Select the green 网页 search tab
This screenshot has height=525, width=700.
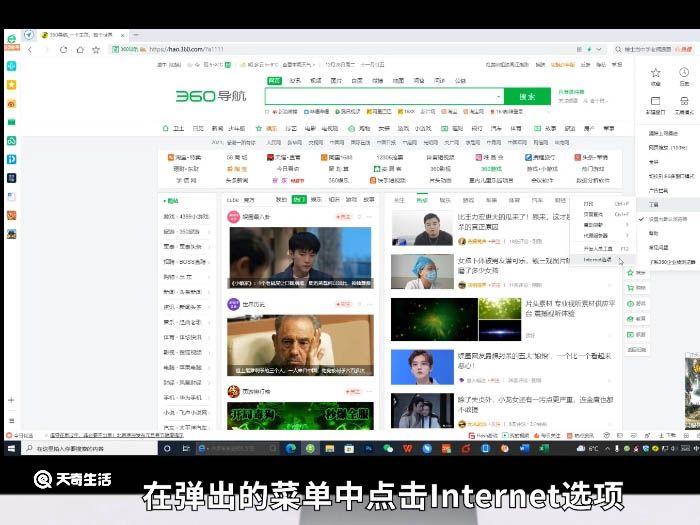coord(275,81)
